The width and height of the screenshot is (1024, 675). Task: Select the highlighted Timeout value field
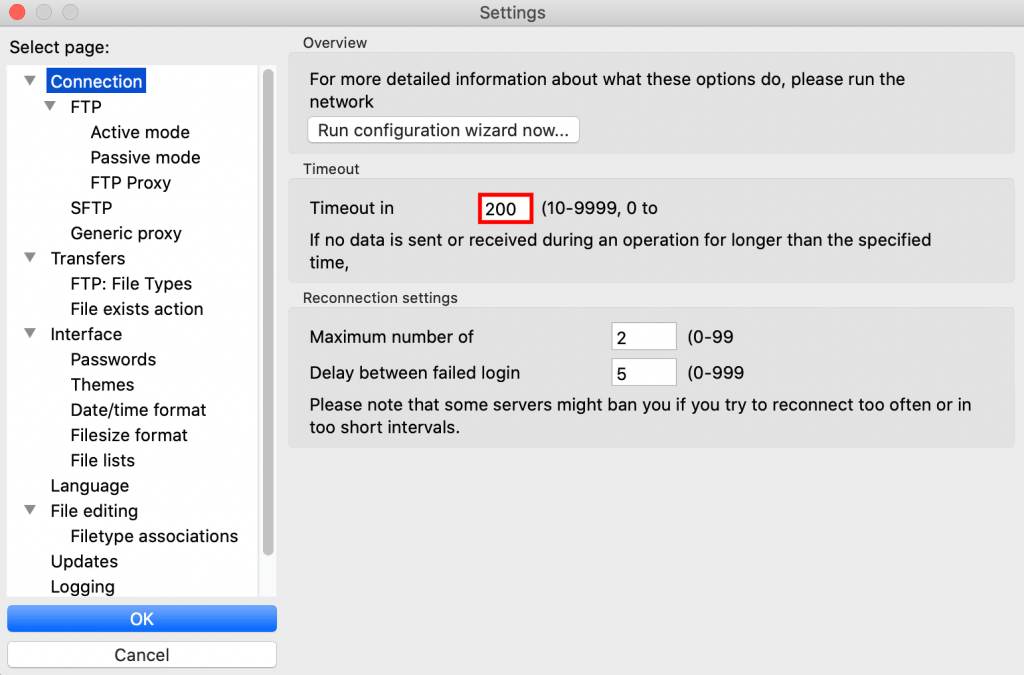[505, 208]
